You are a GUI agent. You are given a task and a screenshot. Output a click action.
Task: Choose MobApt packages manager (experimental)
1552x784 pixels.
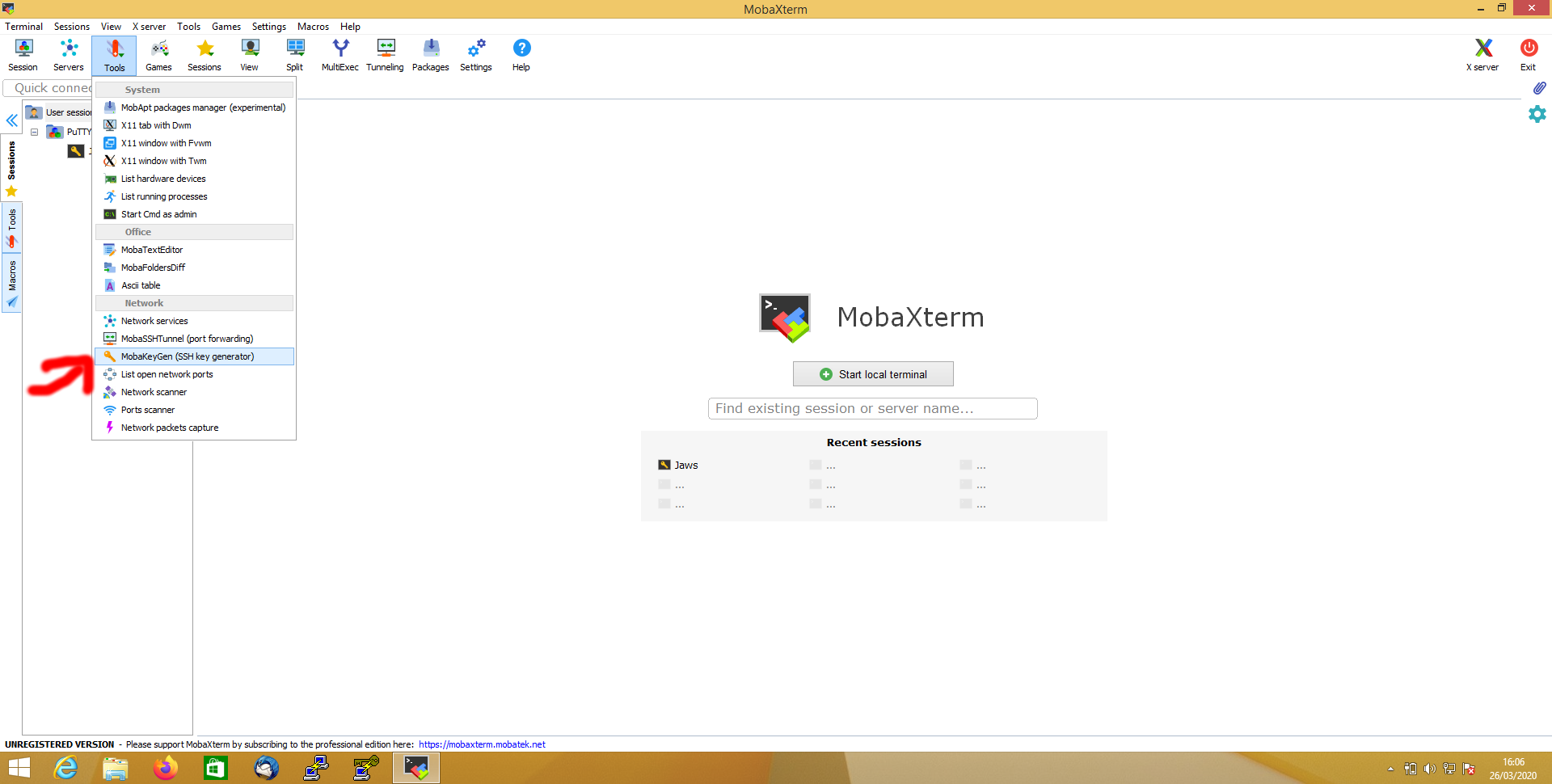[194, 107]
